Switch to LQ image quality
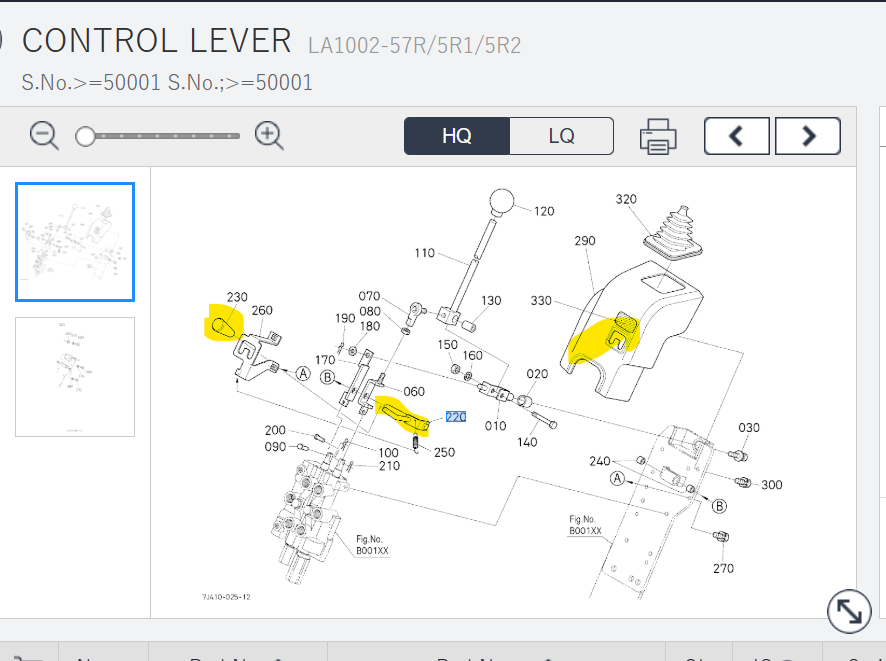886x661 pixels. (x=561, y=136)
